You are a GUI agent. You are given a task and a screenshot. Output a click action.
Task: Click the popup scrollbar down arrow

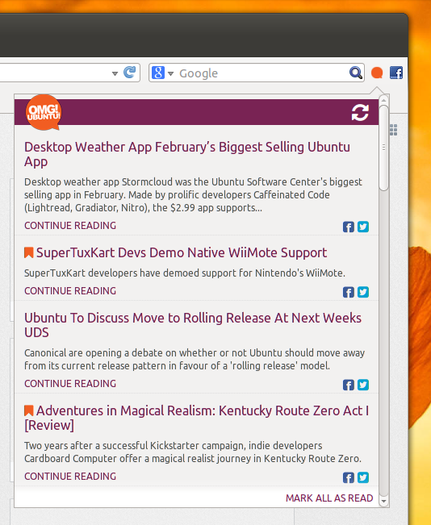tap(384, 501)
